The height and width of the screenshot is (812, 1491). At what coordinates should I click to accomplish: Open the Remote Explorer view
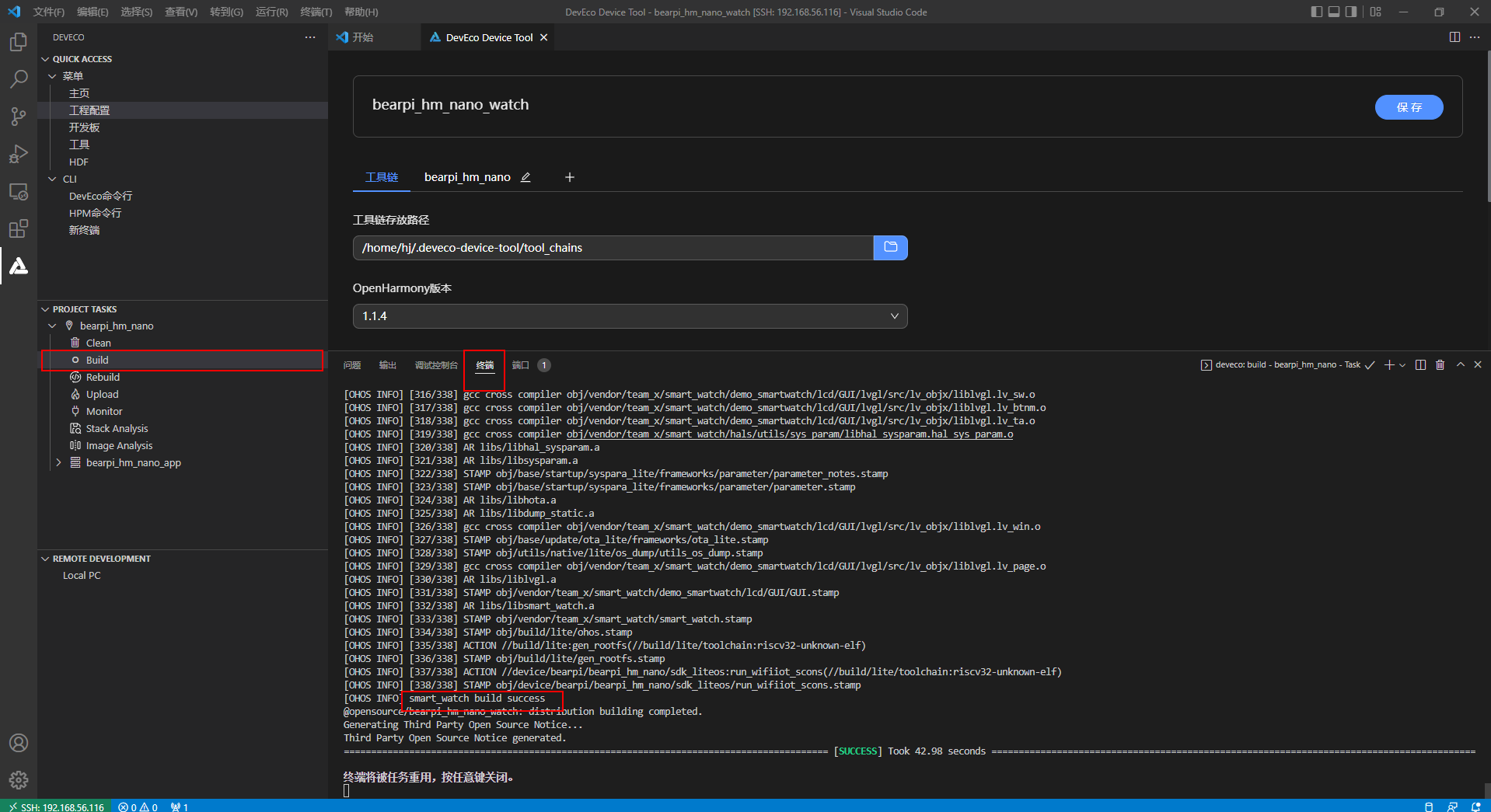pyautogui.click(x=19, y=191)
